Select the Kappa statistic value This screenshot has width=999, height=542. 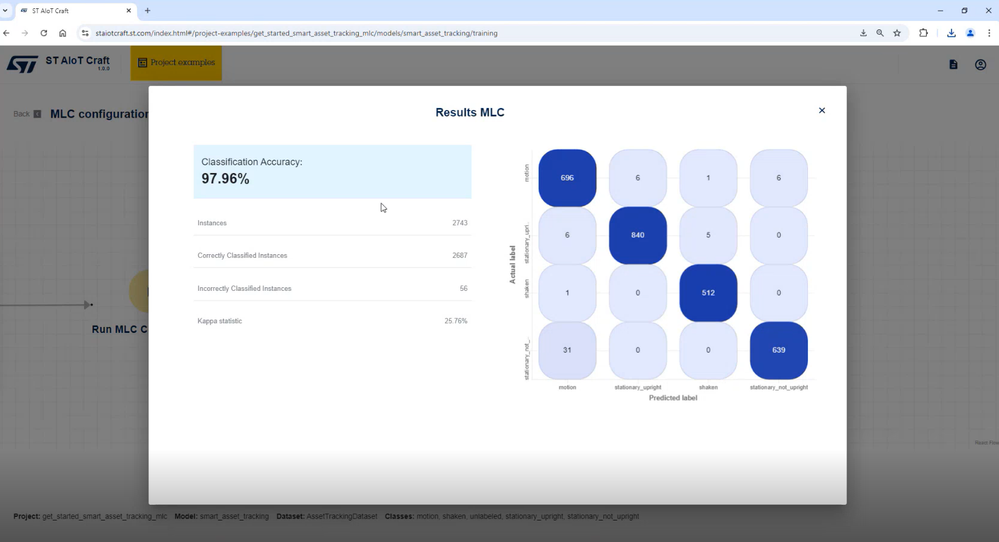tap(456, 321)
